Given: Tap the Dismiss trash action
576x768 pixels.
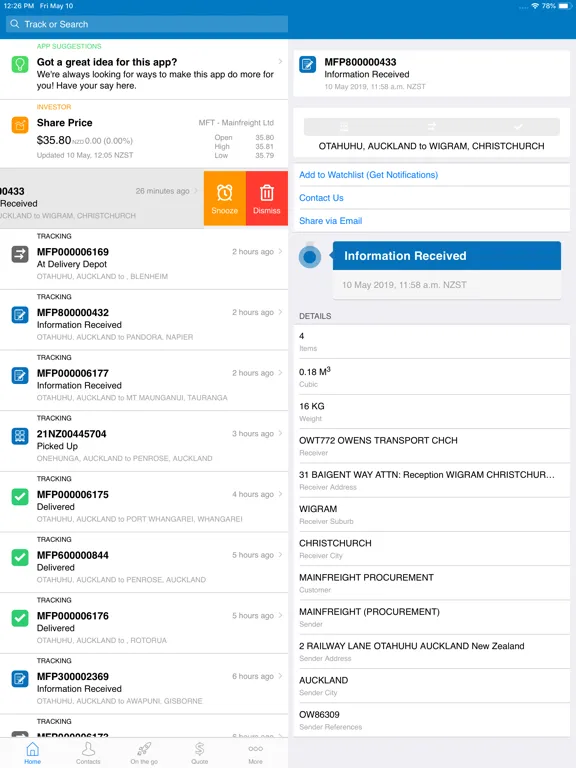Looking at the screenshot, I should [x=267, y=198].
